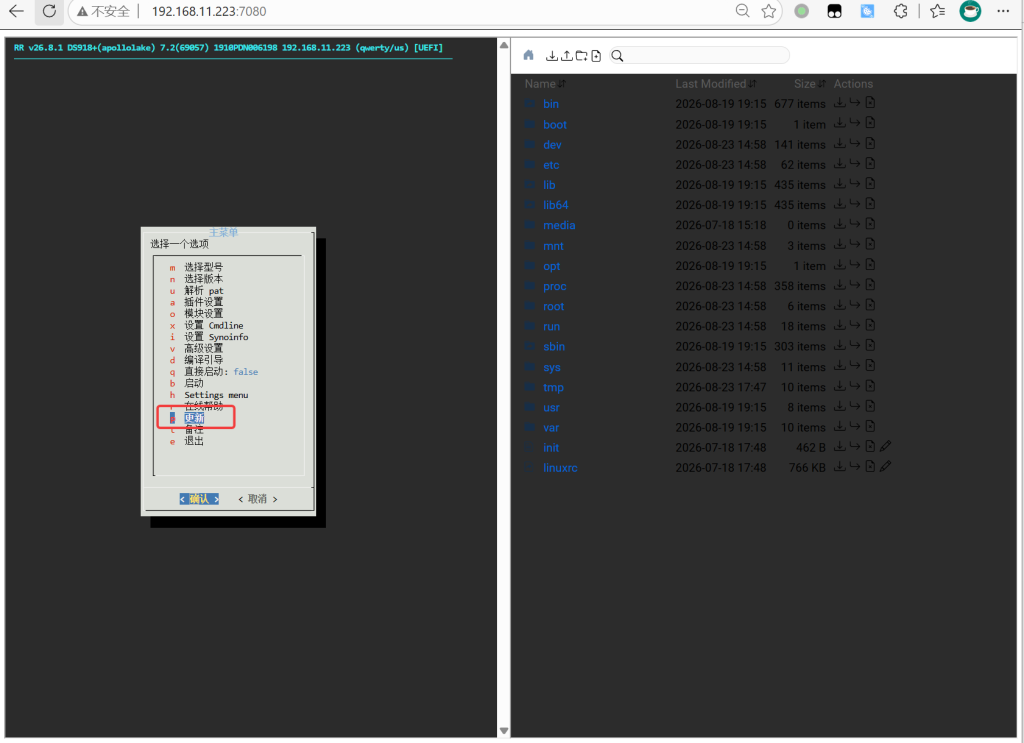Create a new folder via toolbar icon
Screen dimensions: 1024x743
coord(581,56)
